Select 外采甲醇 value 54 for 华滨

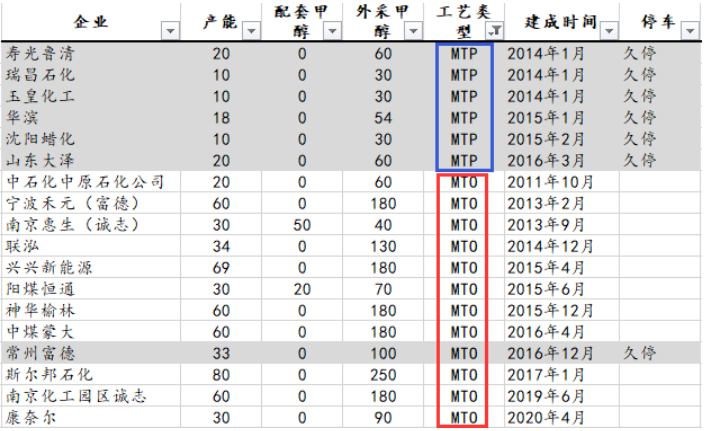[383, 118]
